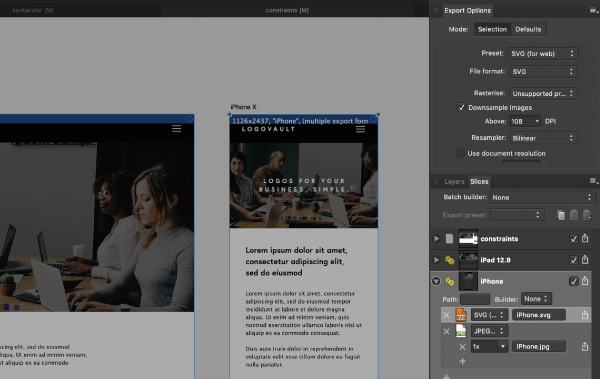Viewport: 600px width, 379px height.
Task: Select the Selection mode button
Action: click(x=492, y=29)
